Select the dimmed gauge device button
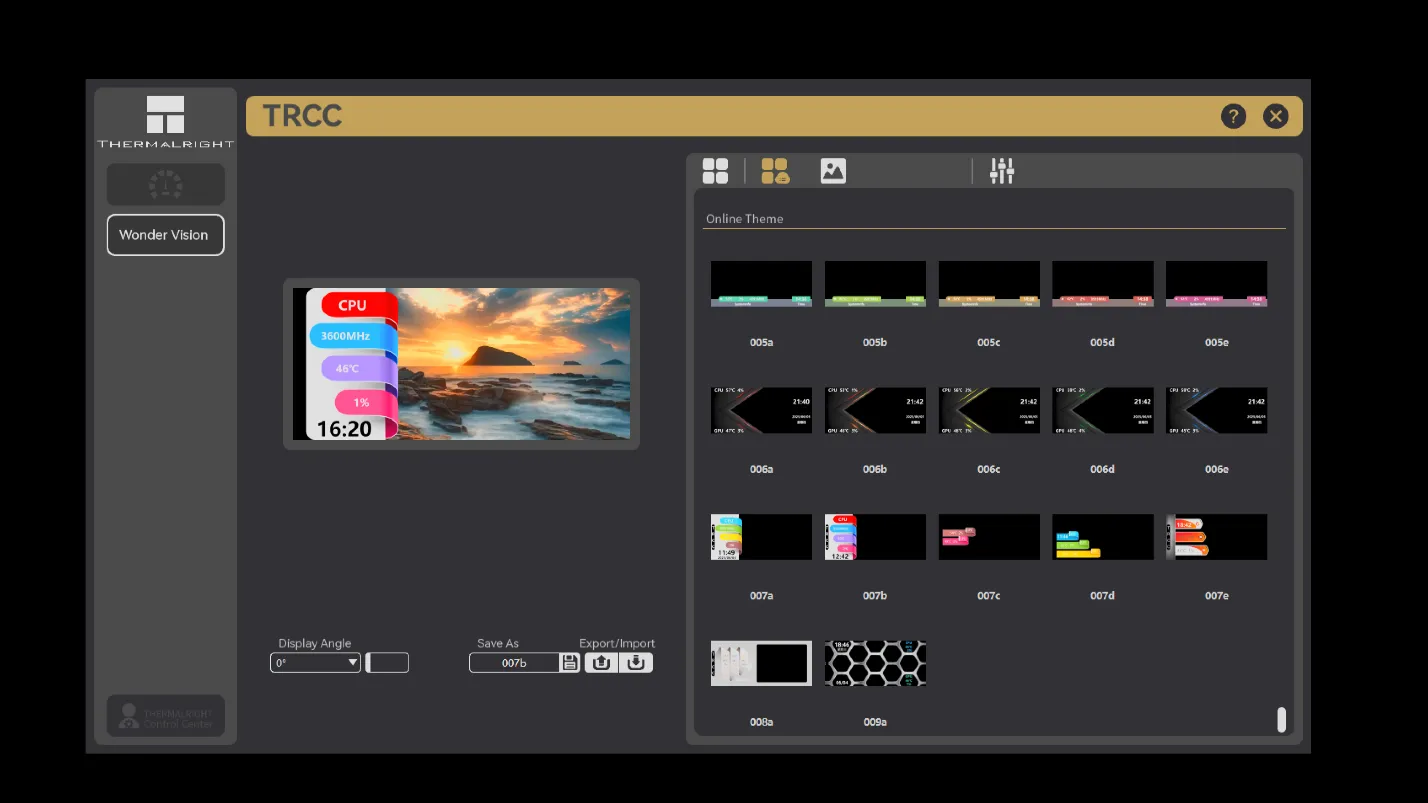The width and height of the screenshot is (1428, 803). coord(166,184)
